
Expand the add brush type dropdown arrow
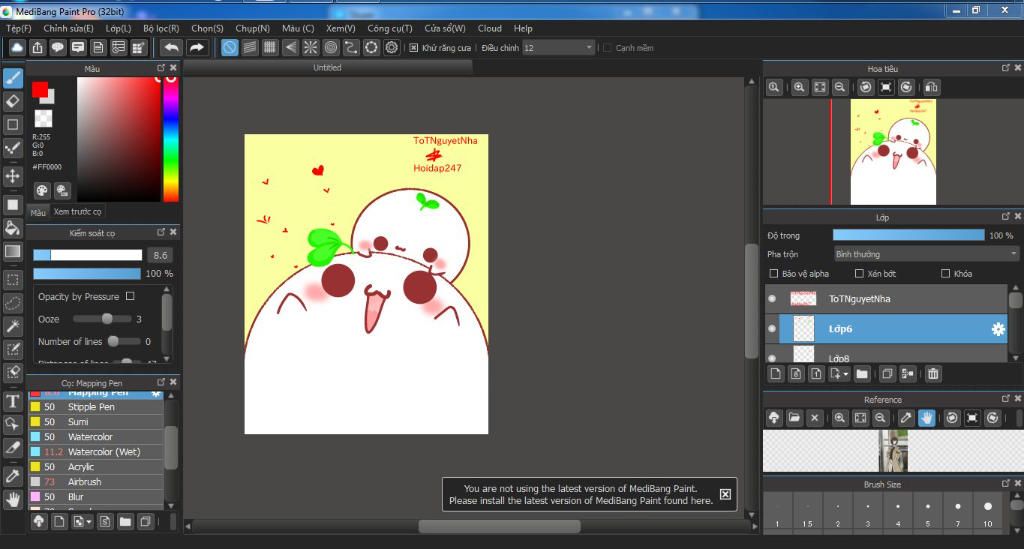tap(89, 522)
